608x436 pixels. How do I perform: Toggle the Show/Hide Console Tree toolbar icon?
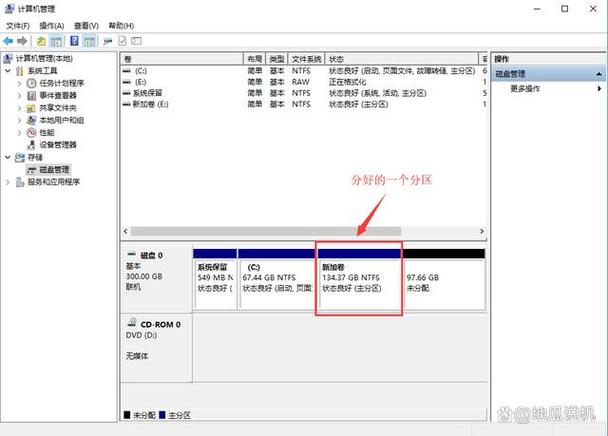[57, 41]
